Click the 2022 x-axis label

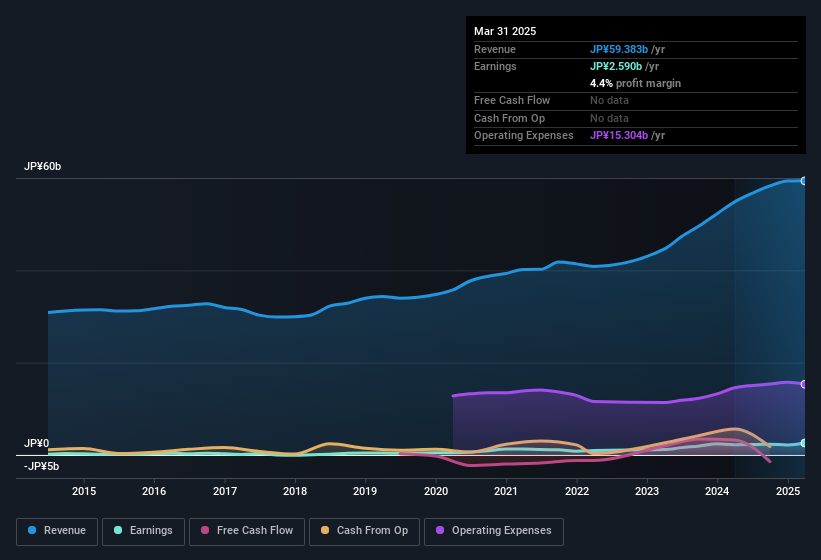tap(576, 491)
